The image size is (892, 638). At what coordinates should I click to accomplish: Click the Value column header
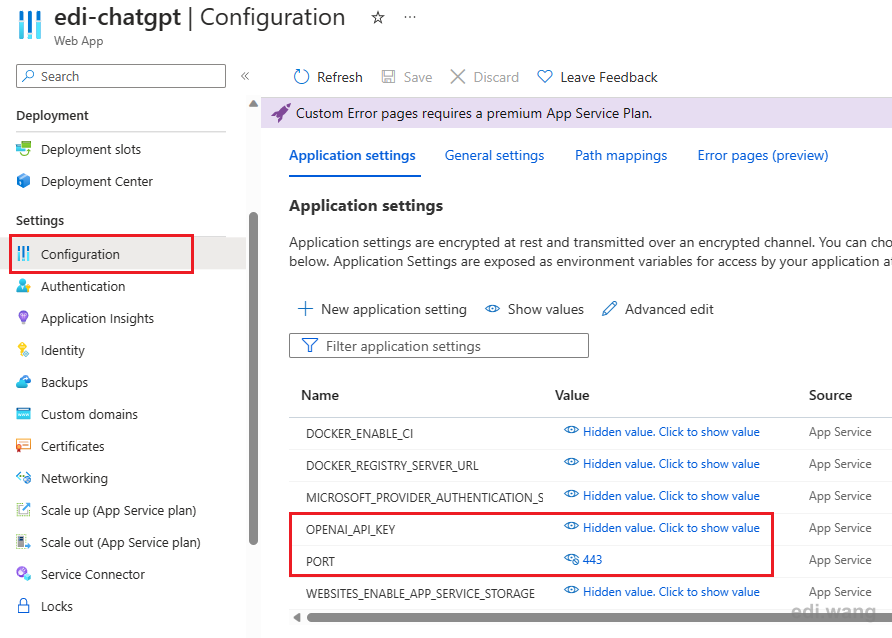tap(572, 395)
